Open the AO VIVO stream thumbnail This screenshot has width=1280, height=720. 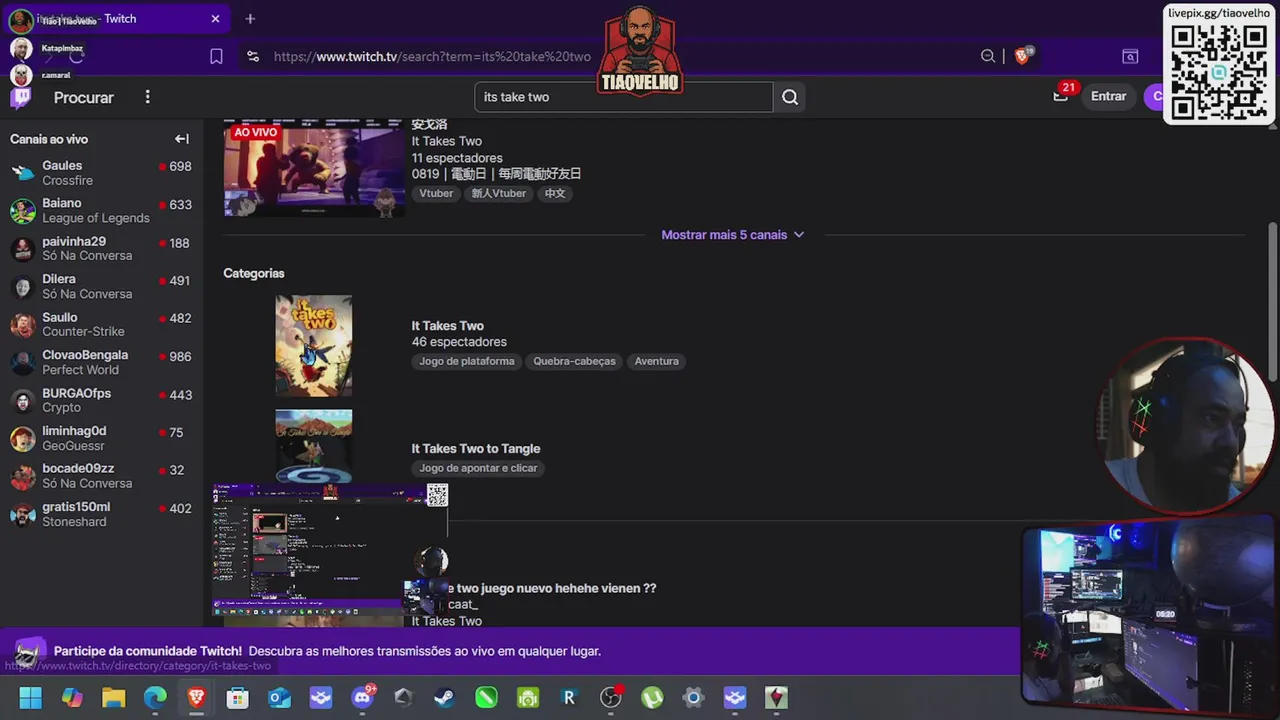(x=314, y=168)
